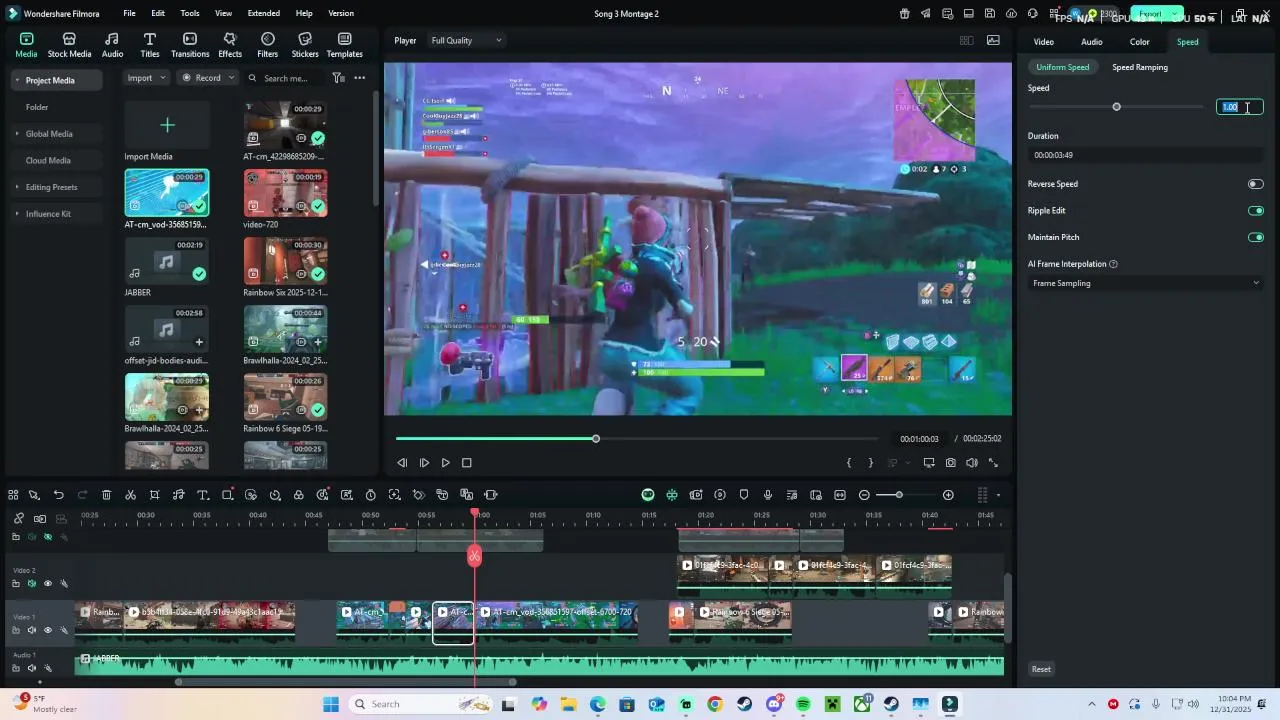This screenshot has width=1280, height=720.
Task: Click the Reset button in speed panel
Action: click(x=1042, y=669)
